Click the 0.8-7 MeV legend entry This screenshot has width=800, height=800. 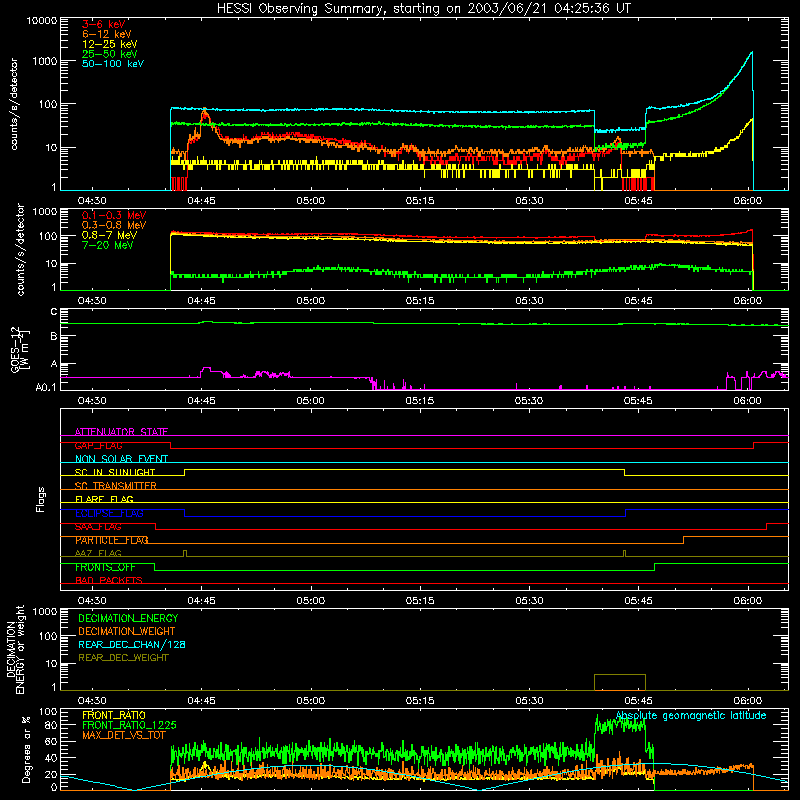tap(109, 235)
